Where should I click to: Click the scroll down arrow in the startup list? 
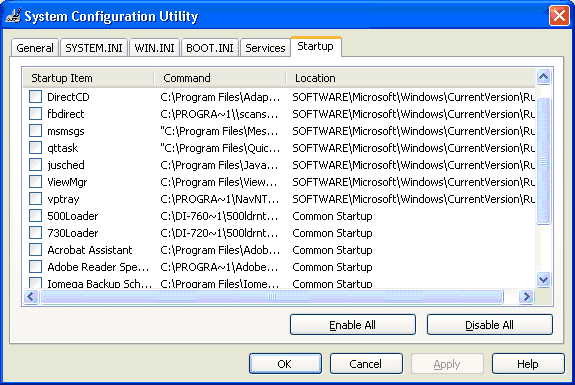(x=543, y=280)
